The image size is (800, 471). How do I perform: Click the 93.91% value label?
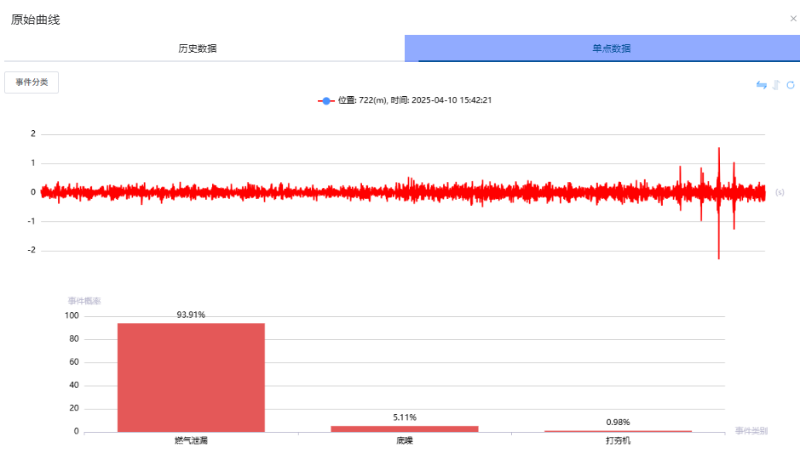pos(191,315)
